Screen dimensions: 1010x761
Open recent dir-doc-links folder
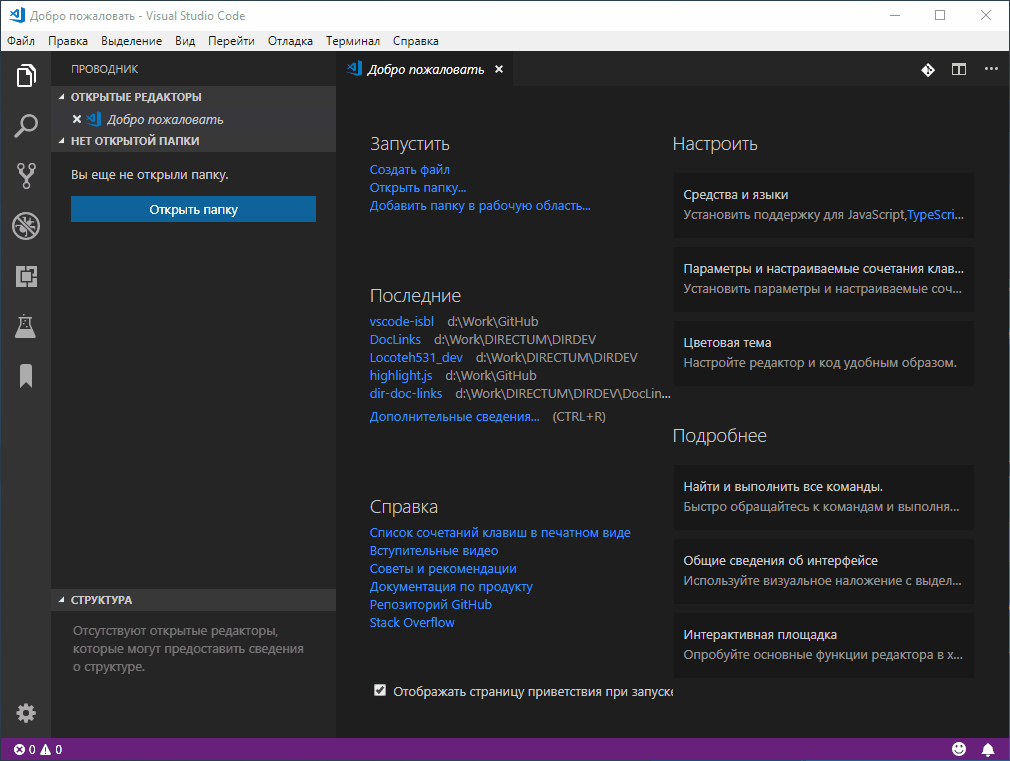(406, 394)
